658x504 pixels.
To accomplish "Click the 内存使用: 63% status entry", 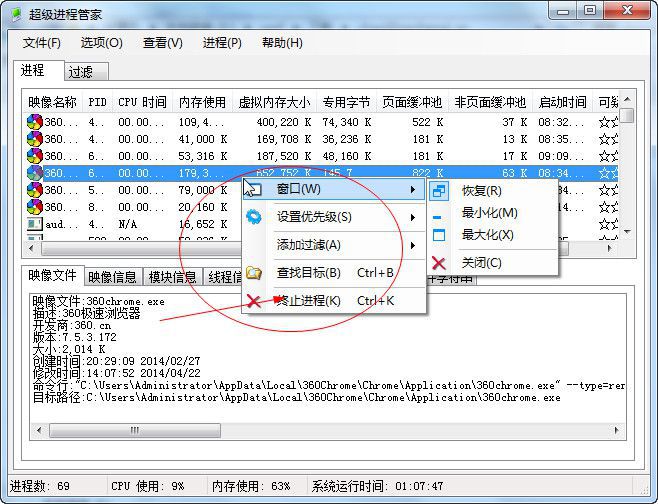I will coord(251,486).
